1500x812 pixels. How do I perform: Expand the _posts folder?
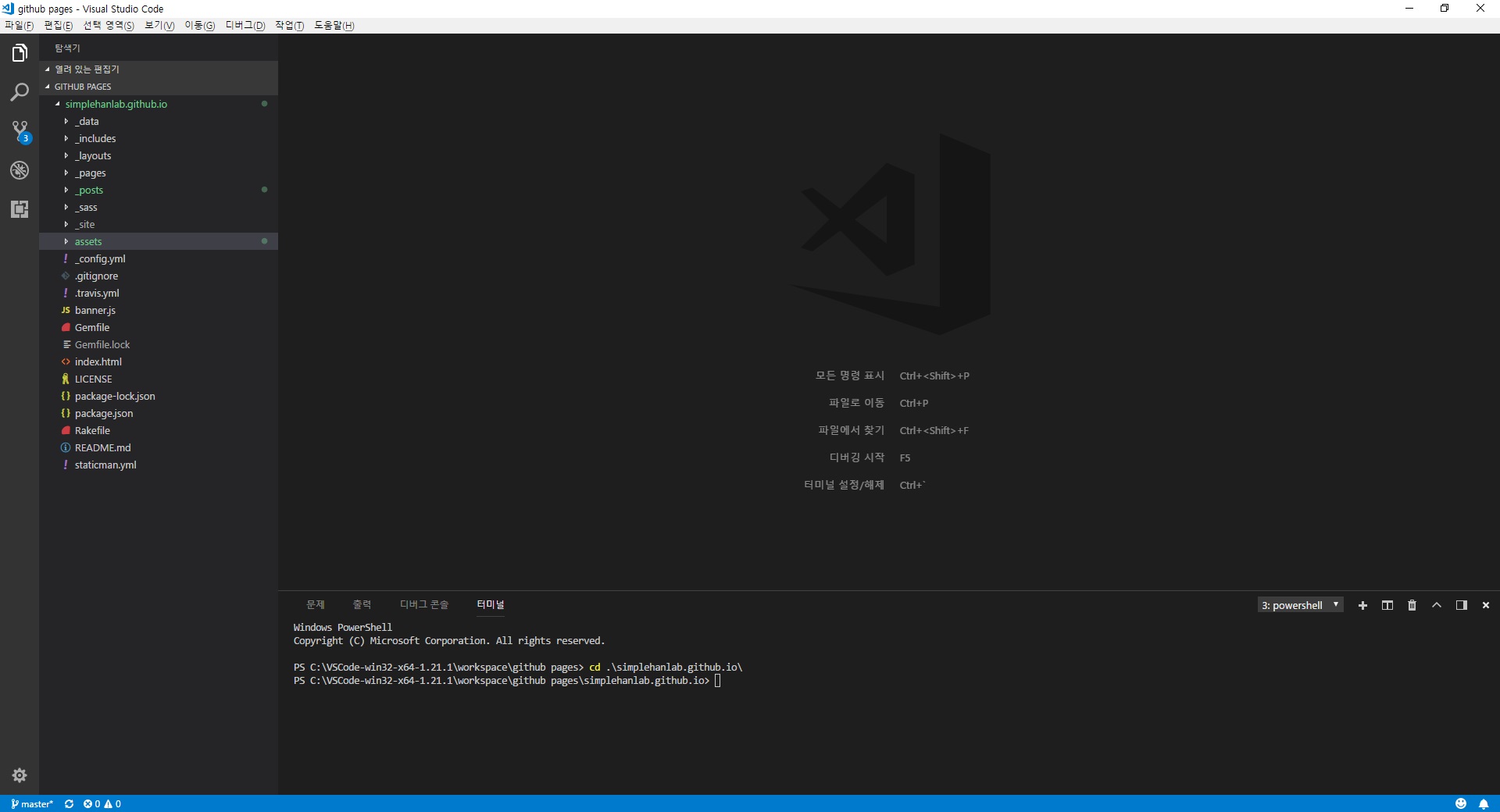159,190
